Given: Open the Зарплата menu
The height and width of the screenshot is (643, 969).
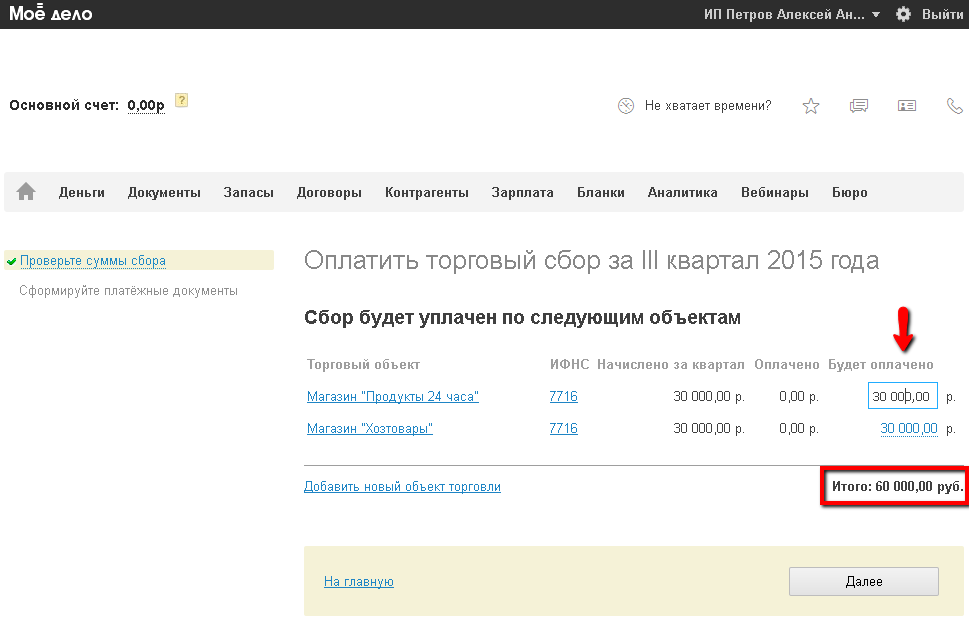Looking at the screenshot, I should 522,193.
